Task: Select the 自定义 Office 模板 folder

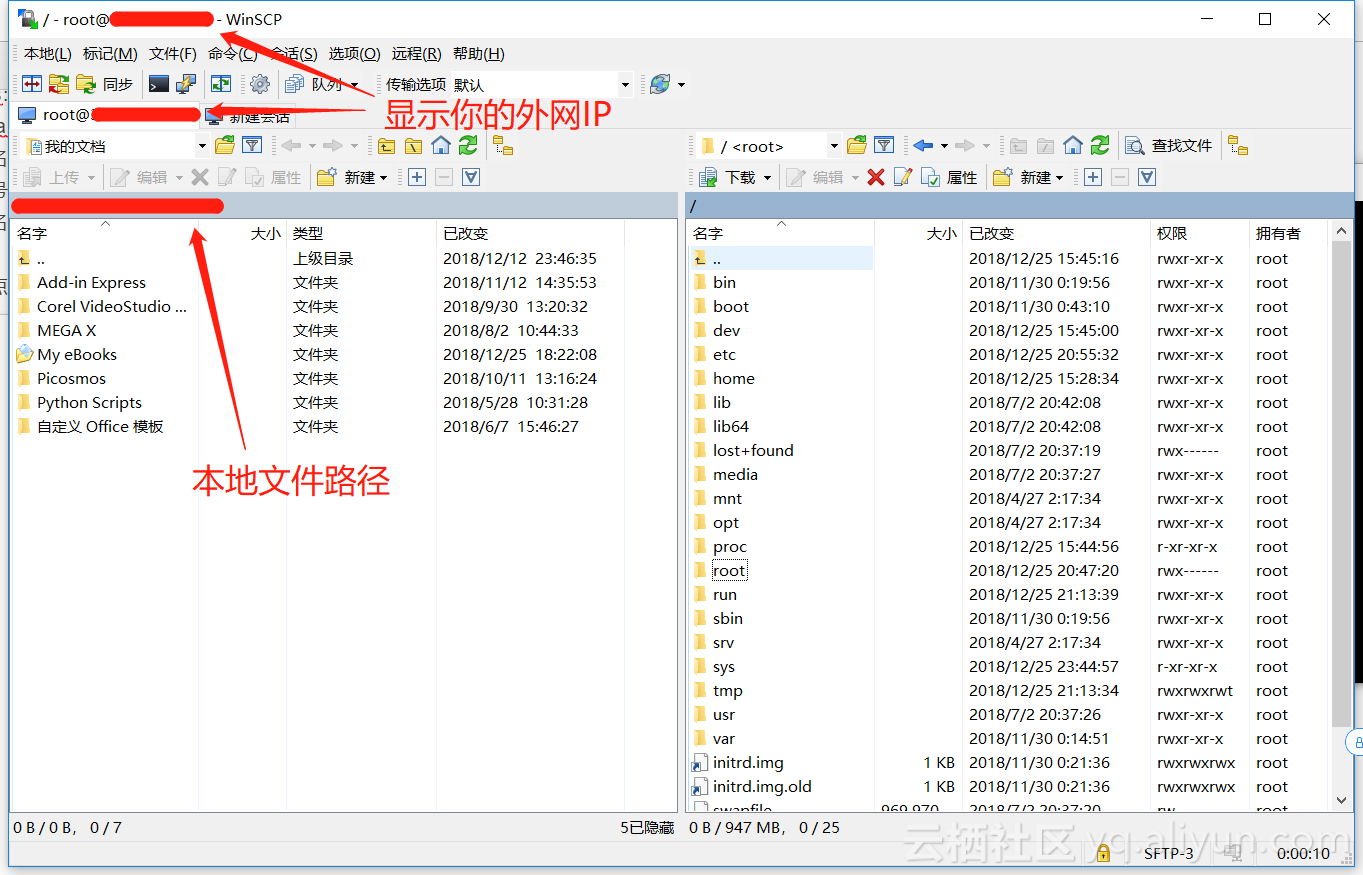Action: 100,427
